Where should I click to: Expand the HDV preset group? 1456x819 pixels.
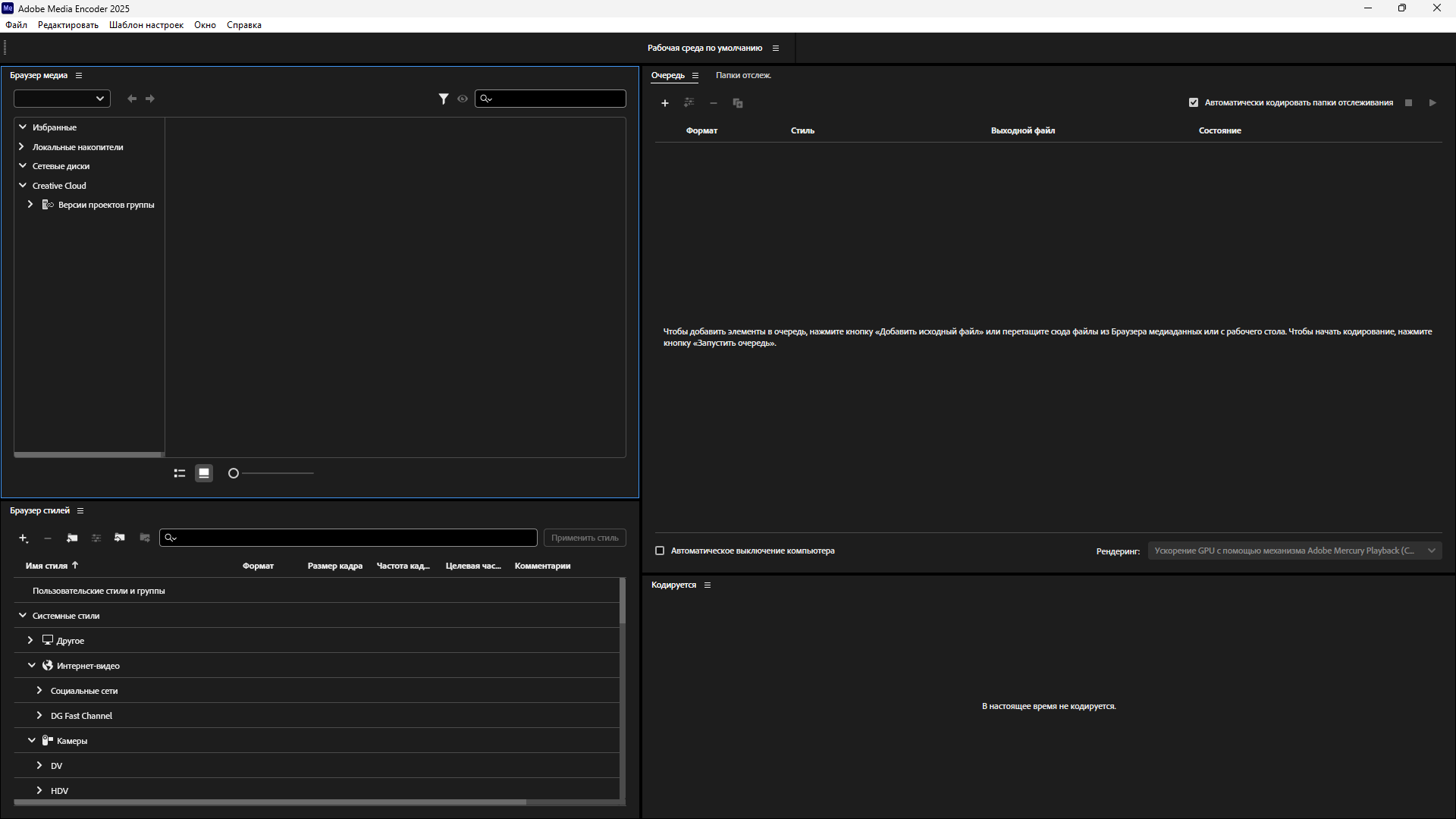coord(39,791)
